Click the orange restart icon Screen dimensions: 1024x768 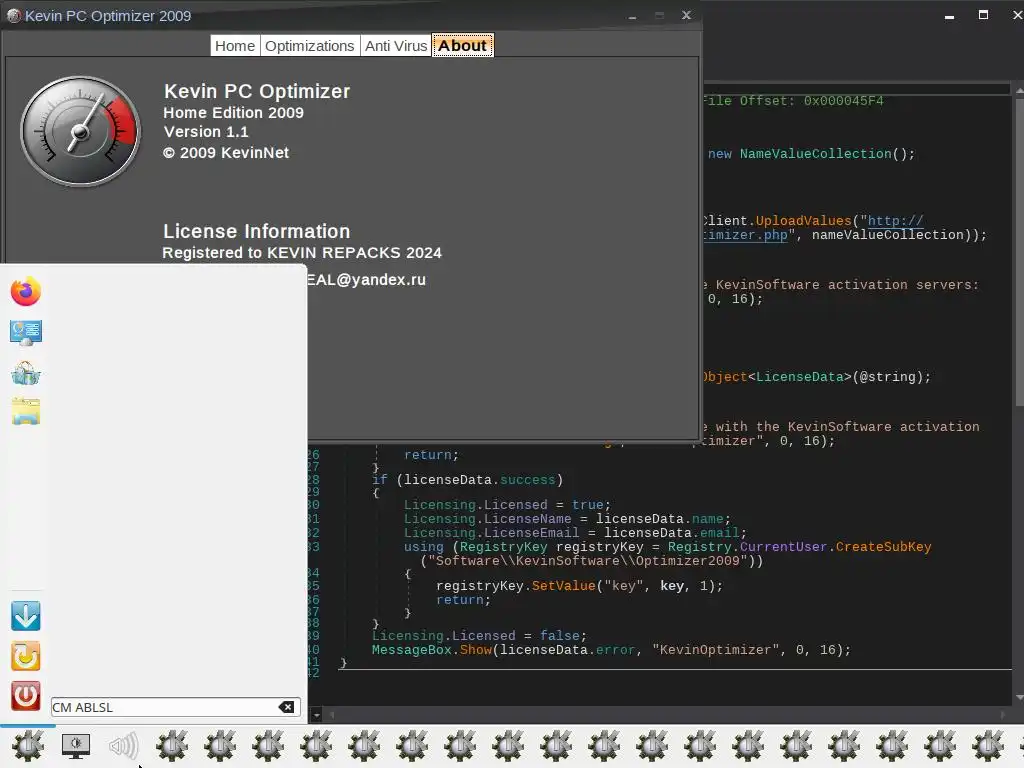(x=25, y=656)
